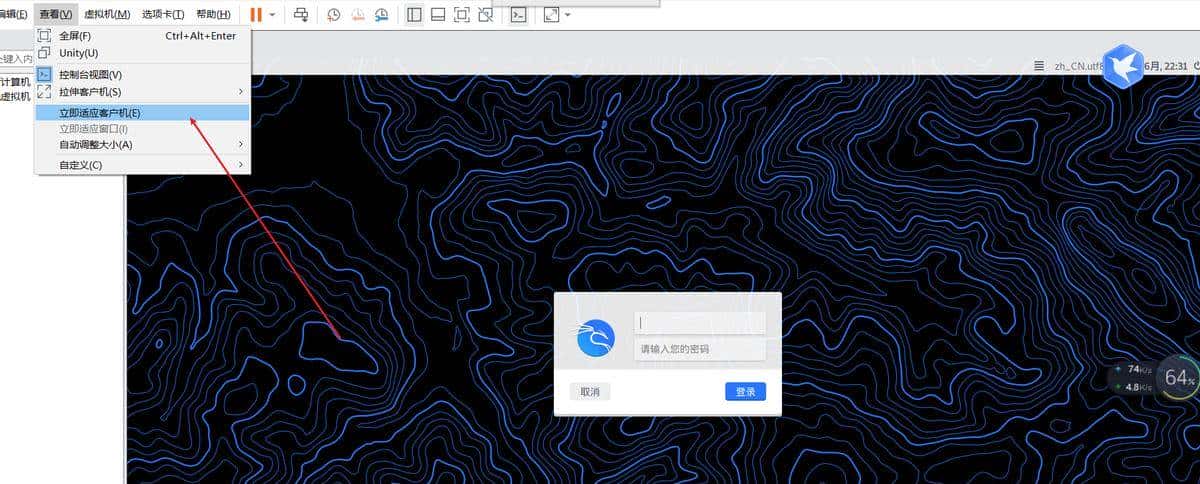Click the blue bird hexagon floating icon

pyautogui.click(x=1123, y=67)
